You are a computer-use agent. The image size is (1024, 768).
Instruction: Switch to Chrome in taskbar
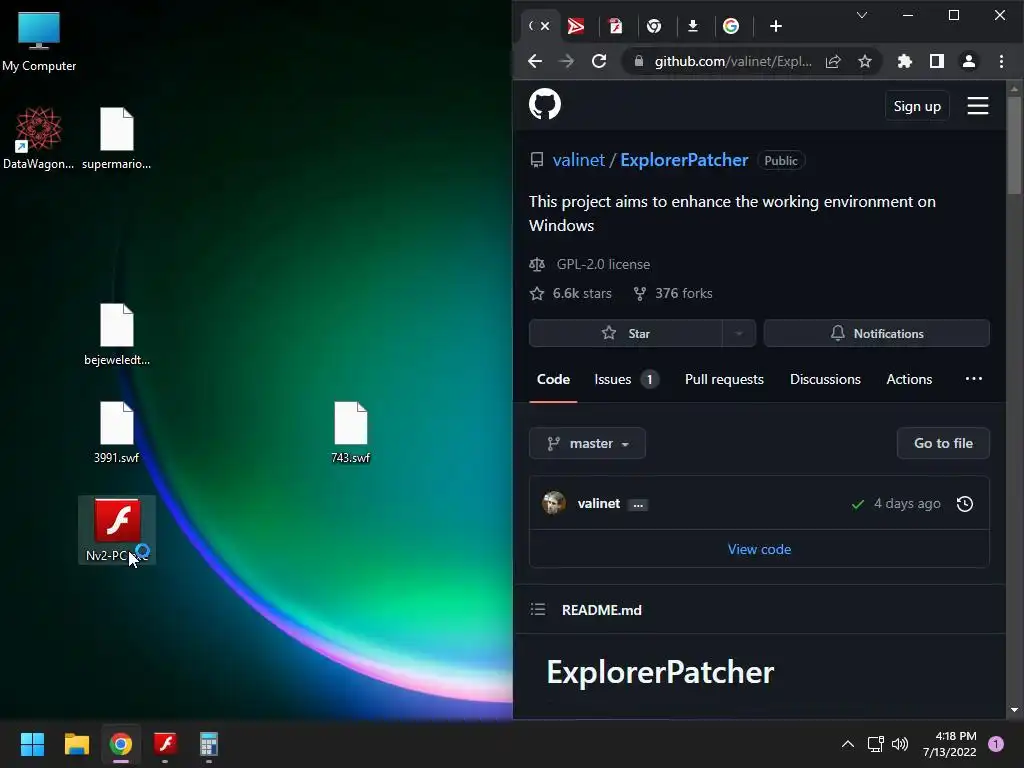pos(121,744)
